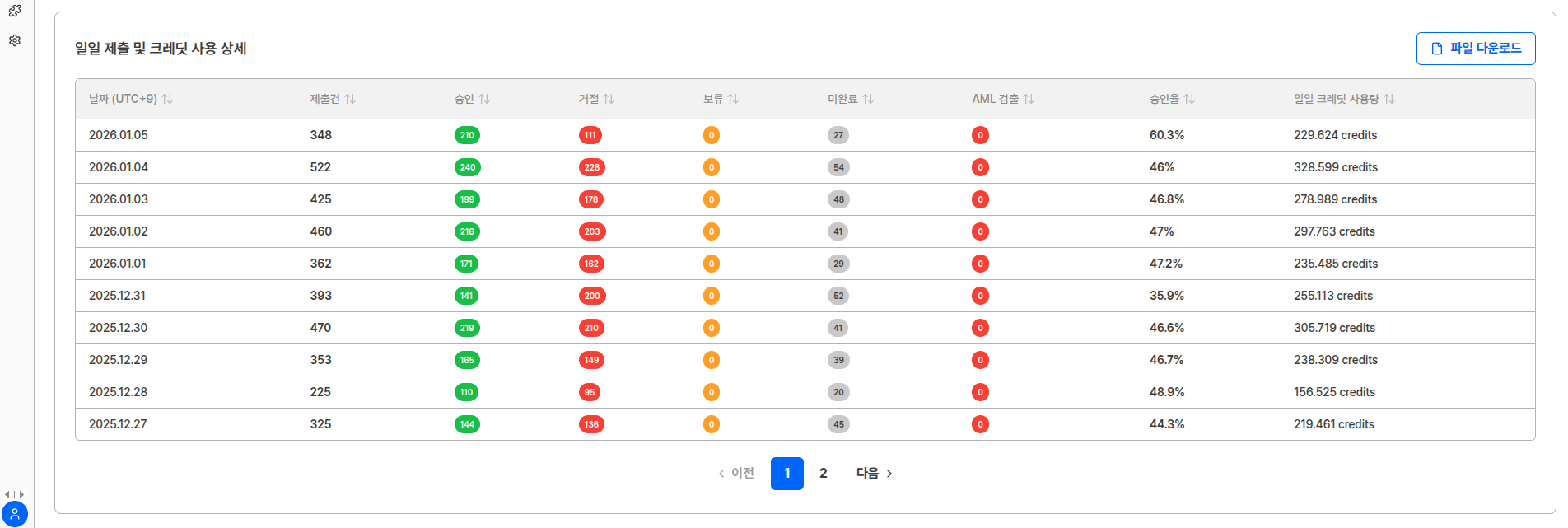Image resolution: width=1568 pixels, height=528 pixels.
Task: Select the 219.461 credits cell
Action: [1334, 424]
